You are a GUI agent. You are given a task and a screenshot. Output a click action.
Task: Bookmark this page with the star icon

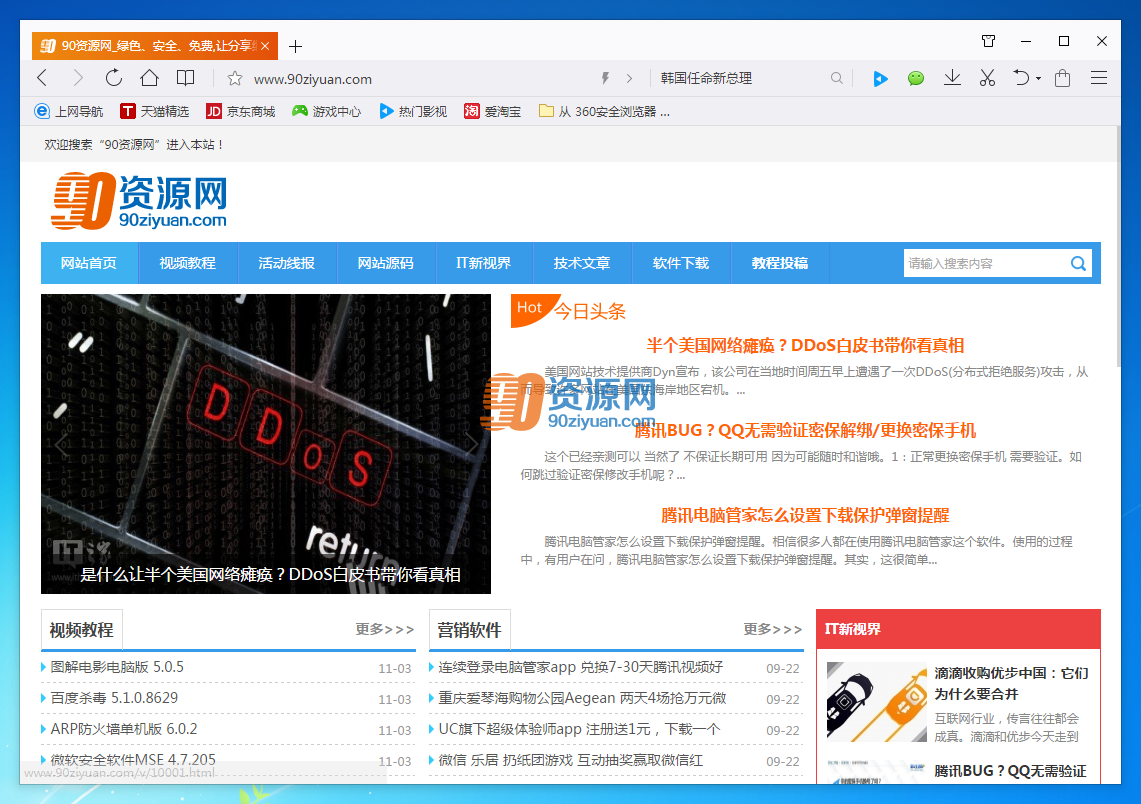click(234, 79)
